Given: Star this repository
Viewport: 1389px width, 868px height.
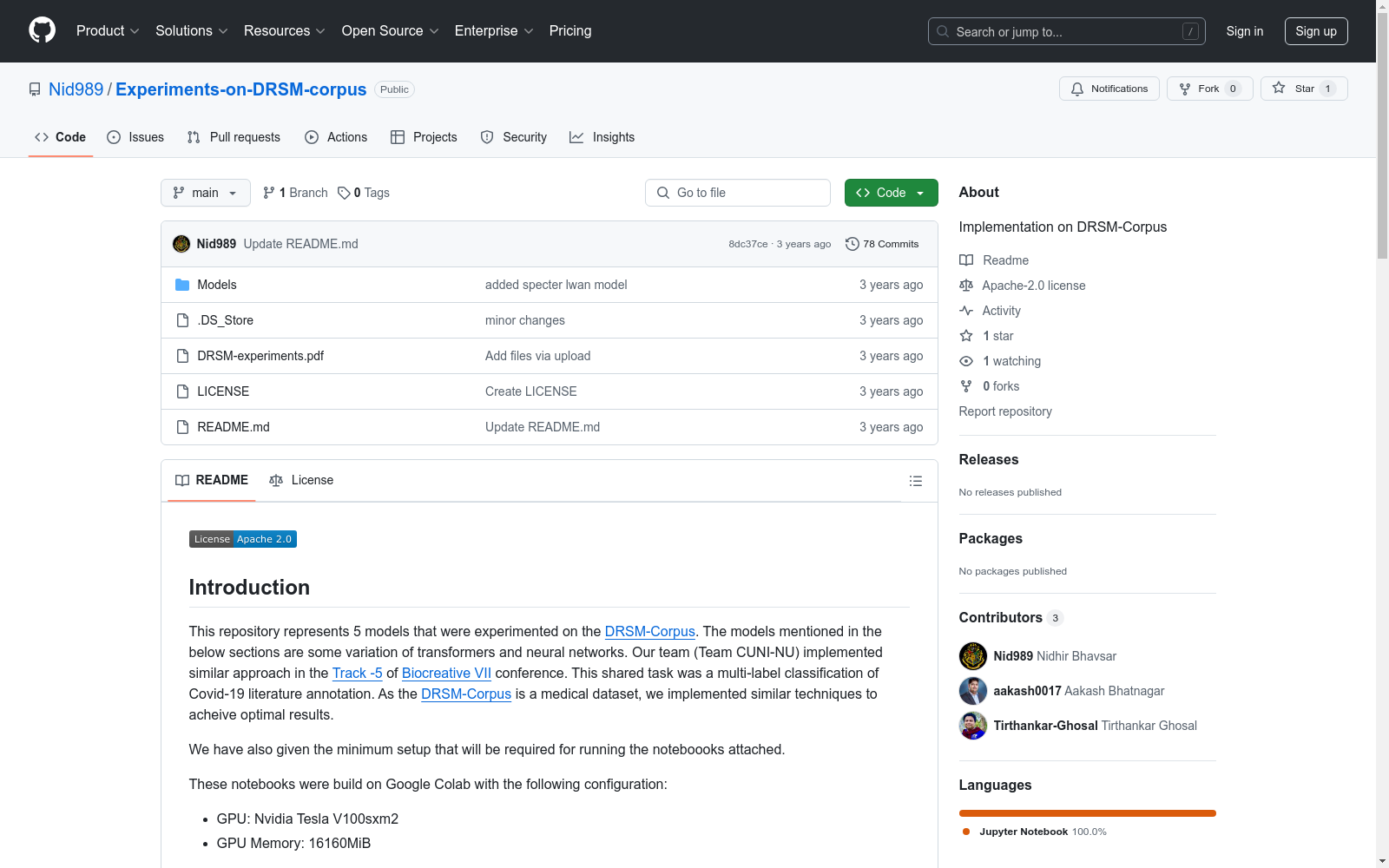Looking at the screenshot, I should (x=1304, y=89).
